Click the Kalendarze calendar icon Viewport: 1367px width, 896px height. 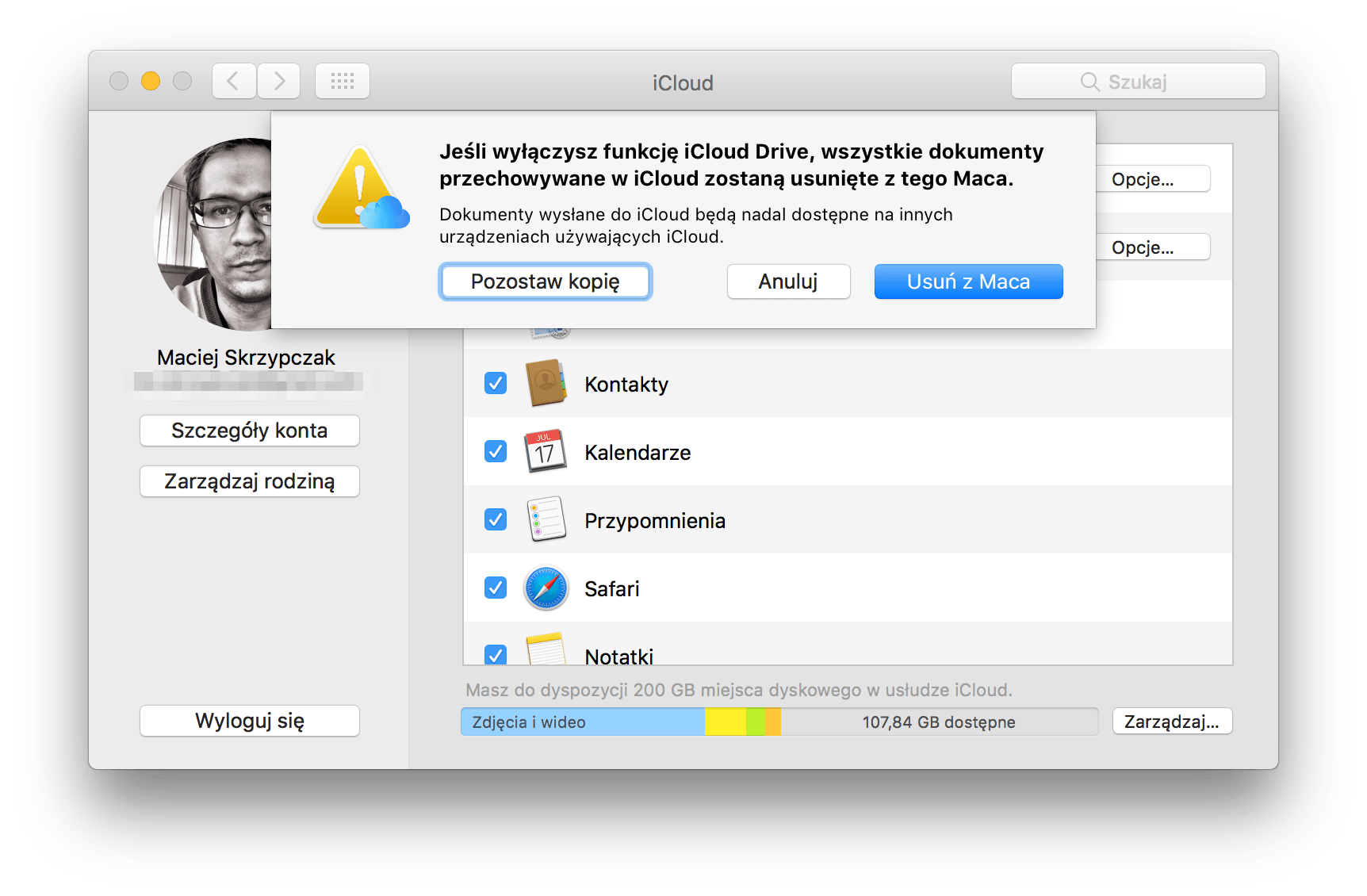pyautogui.click(x=546, y=451)
